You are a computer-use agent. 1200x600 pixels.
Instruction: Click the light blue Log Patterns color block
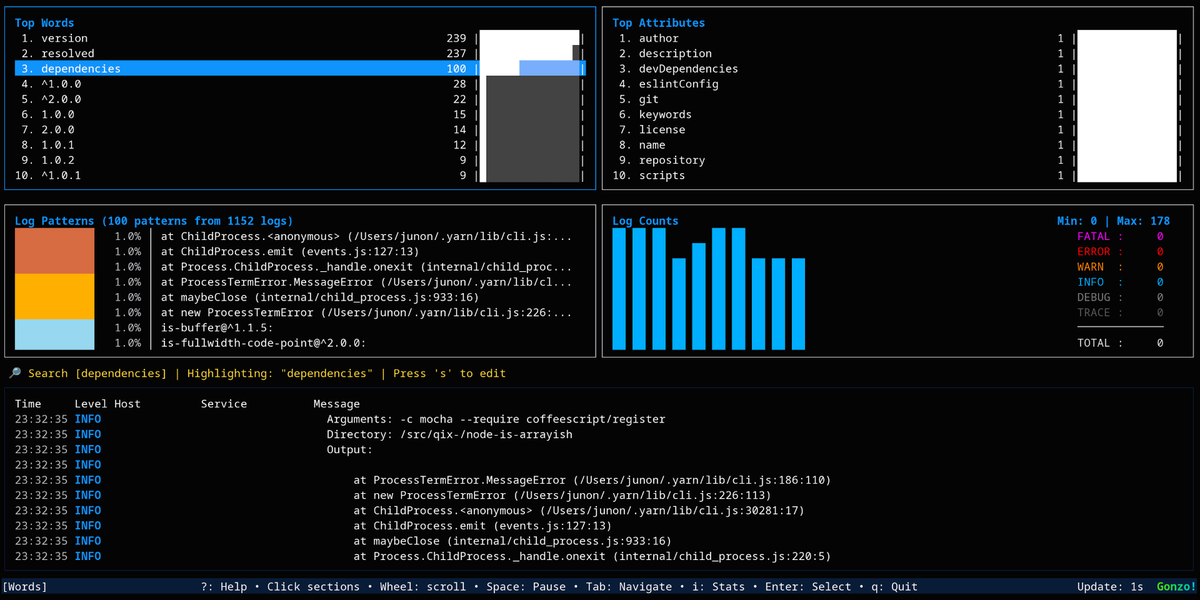[x=55, y=335]
